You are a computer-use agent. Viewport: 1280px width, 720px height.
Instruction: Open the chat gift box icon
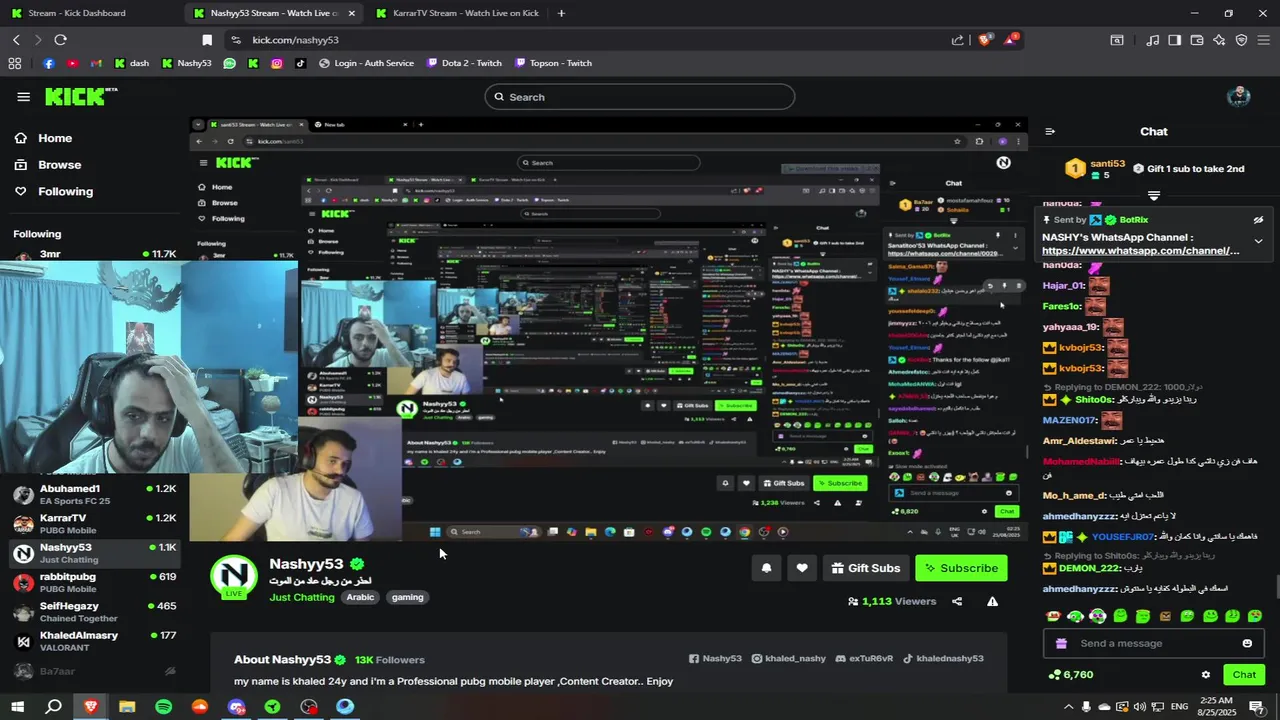tap(1061, 643)
